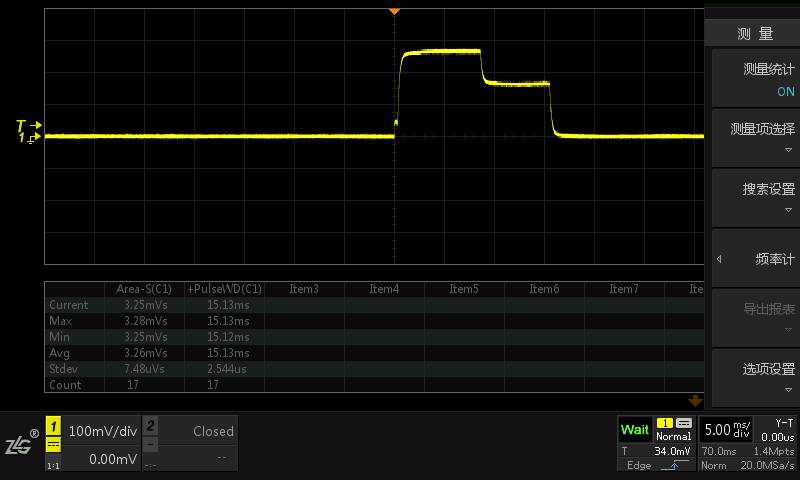Click the 测量 menu title
Screen dimensions: 800x480
[755, 34]
